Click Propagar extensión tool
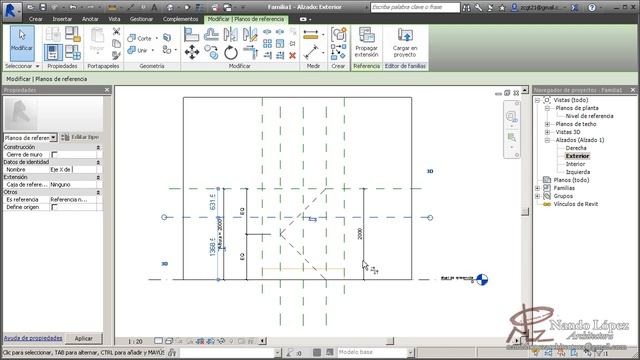This screenshot has height=360, width=640. (366, 43)
